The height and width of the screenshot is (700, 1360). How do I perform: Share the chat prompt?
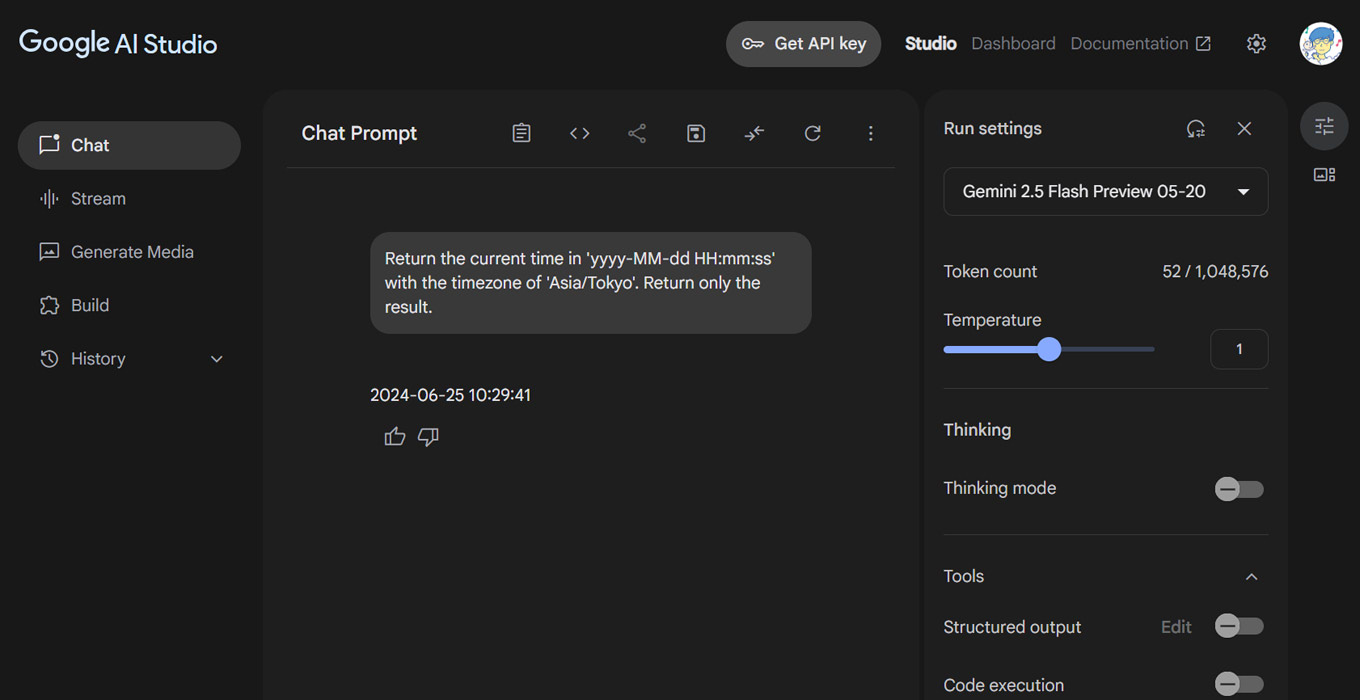coord(637,133)
